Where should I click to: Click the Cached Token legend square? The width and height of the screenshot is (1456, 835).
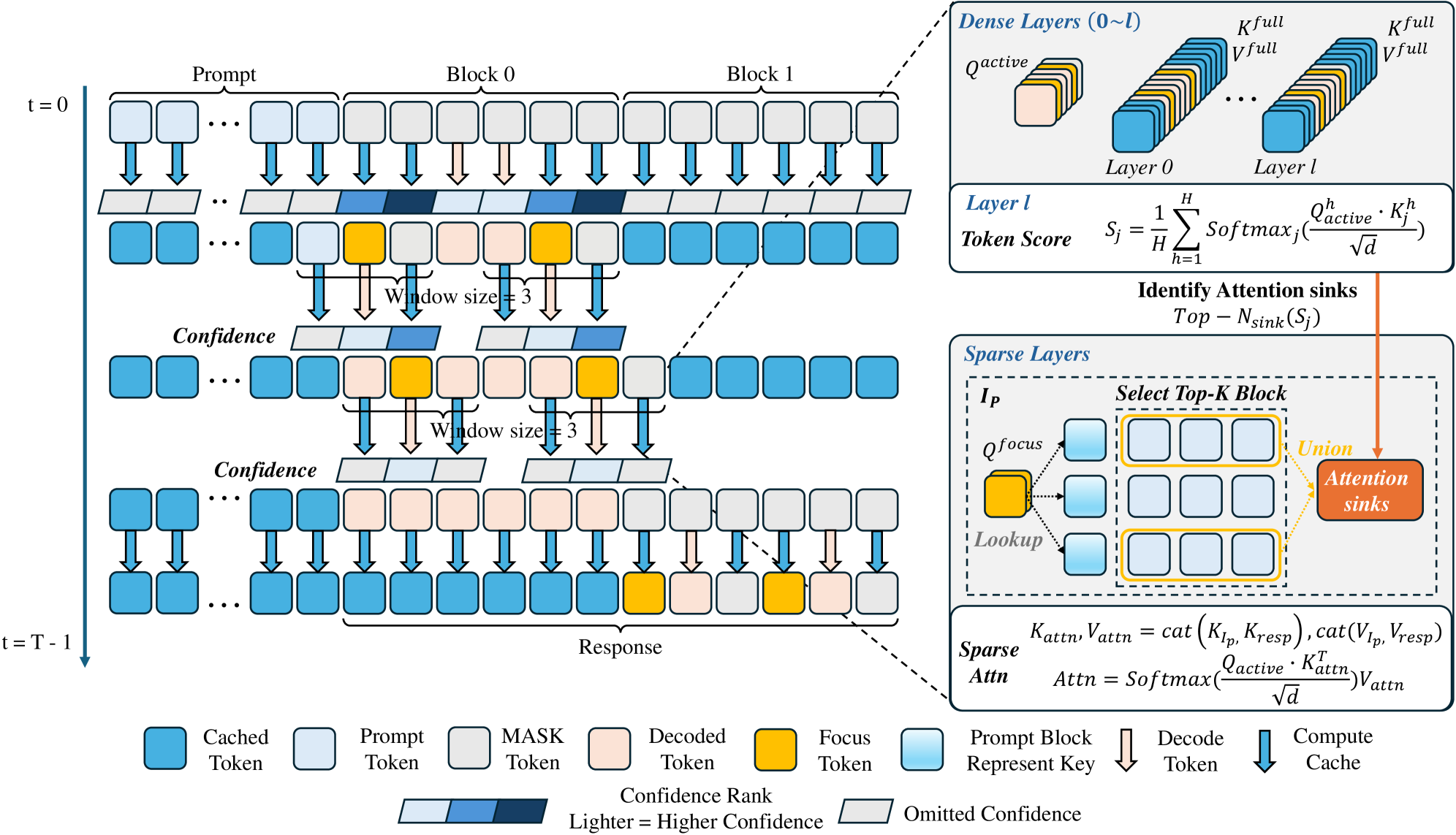(165, 748)
